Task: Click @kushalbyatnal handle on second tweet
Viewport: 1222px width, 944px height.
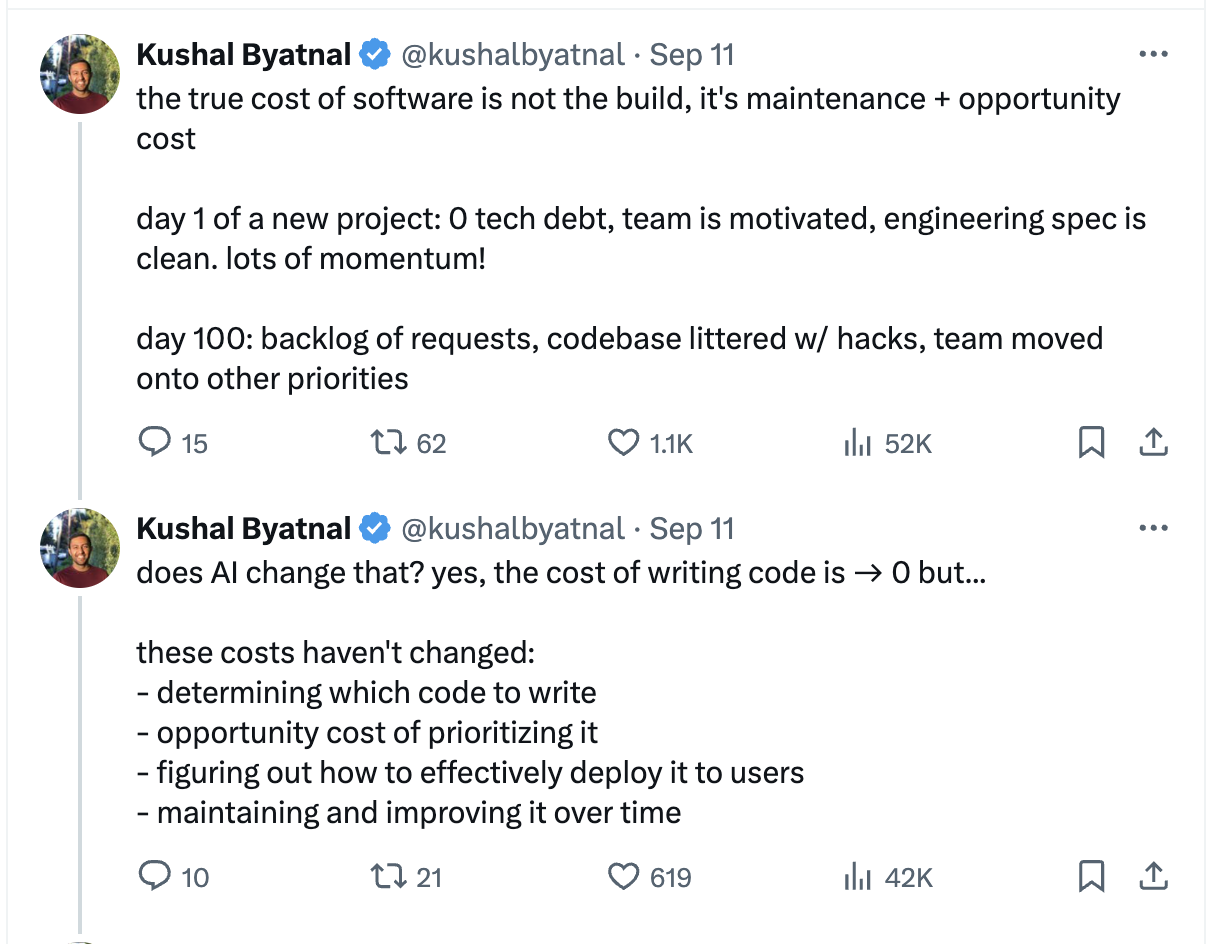Action: [x=512, y=529]
